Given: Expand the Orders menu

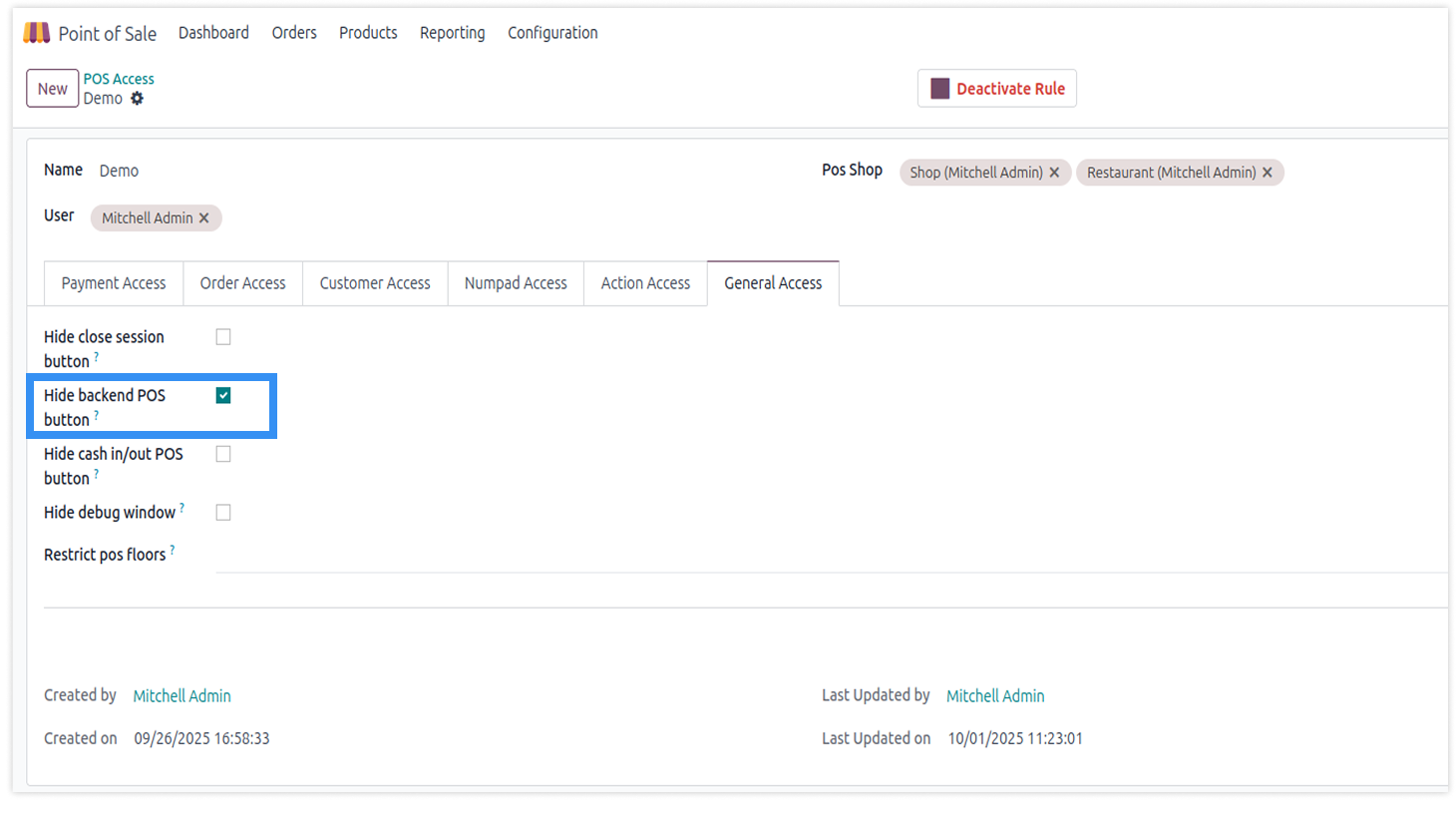Looking at the screenshot, I should coord(294,33).
